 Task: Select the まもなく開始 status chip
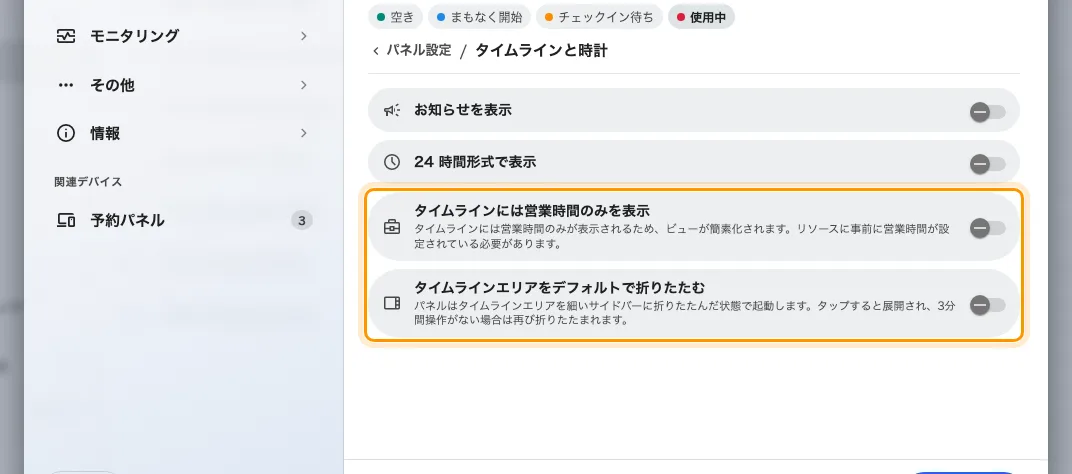point(479,17)
